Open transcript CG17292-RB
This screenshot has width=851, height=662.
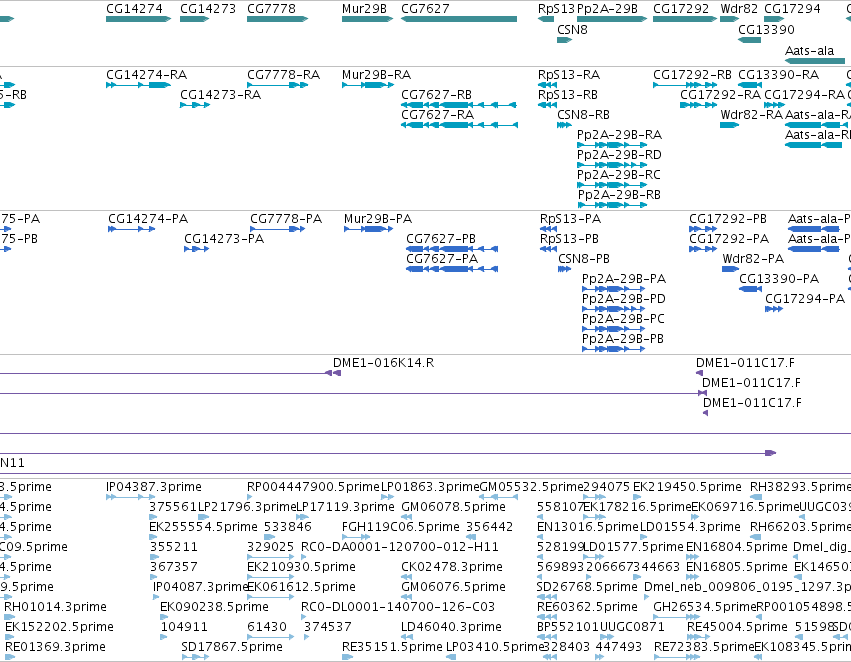(692, 75)
